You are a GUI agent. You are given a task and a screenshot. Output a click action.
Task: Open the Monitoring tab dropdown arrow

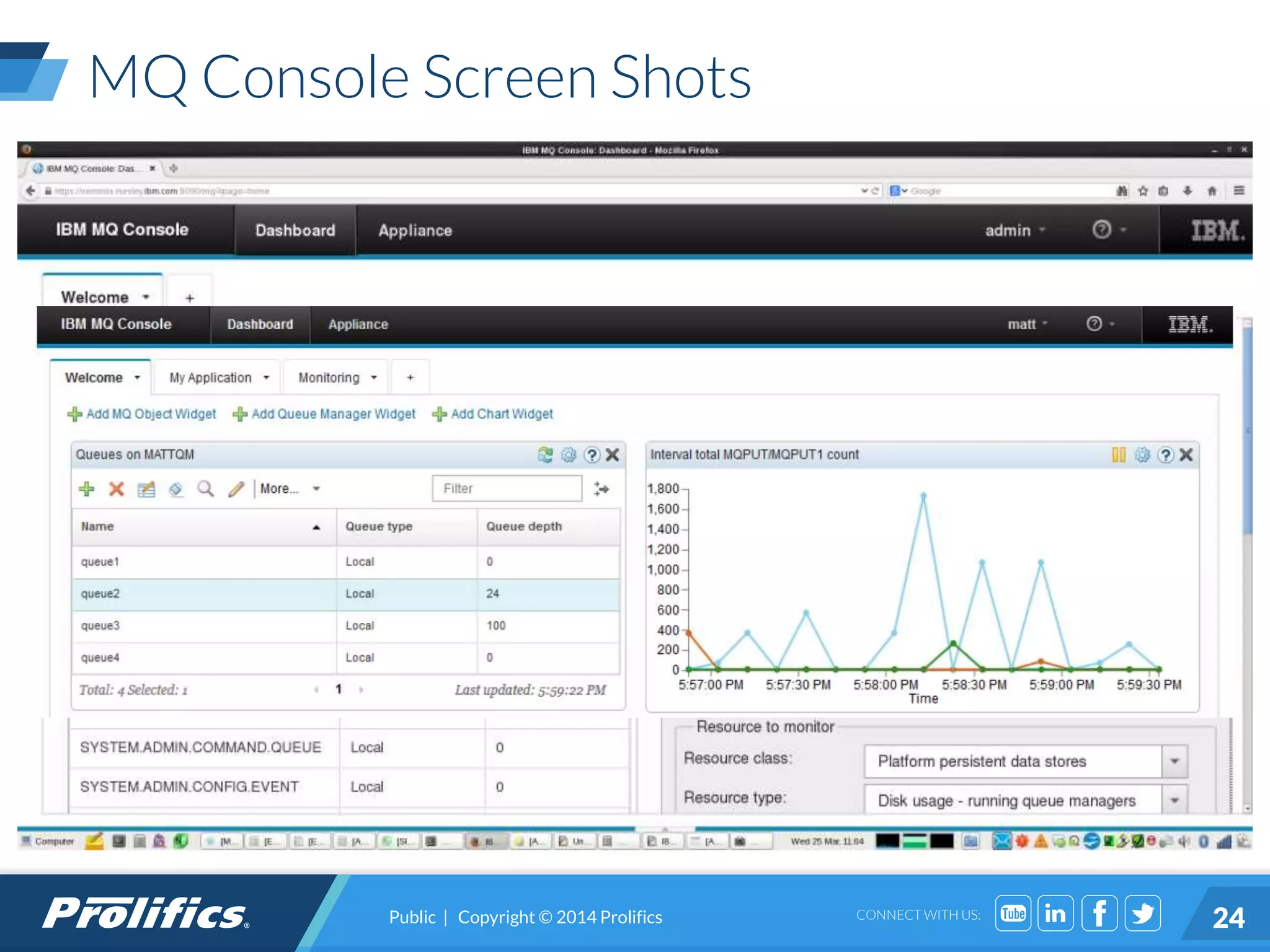coord(374,377)
